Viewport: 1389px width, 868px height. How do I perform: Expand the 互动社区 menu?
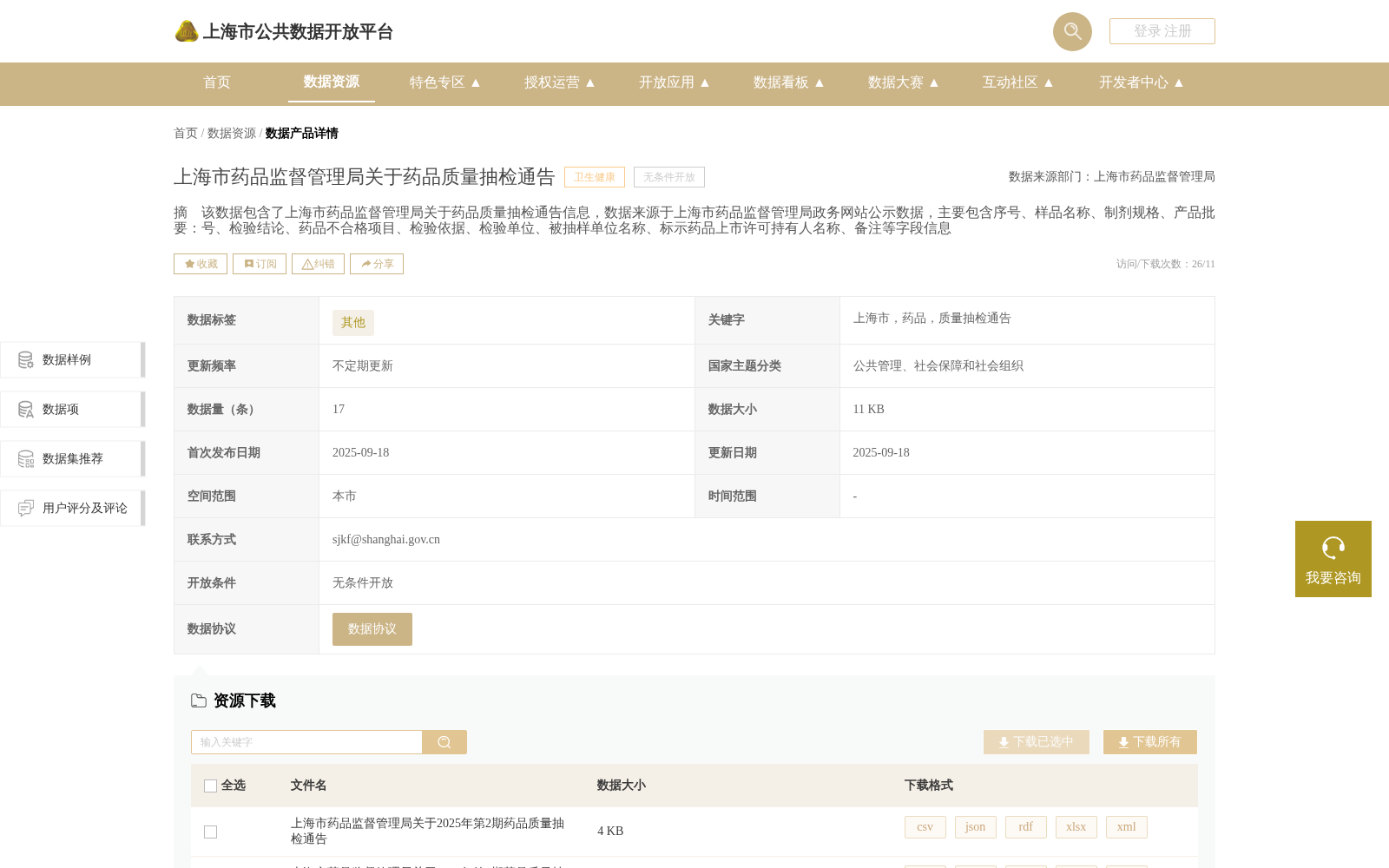point(1018,82)
